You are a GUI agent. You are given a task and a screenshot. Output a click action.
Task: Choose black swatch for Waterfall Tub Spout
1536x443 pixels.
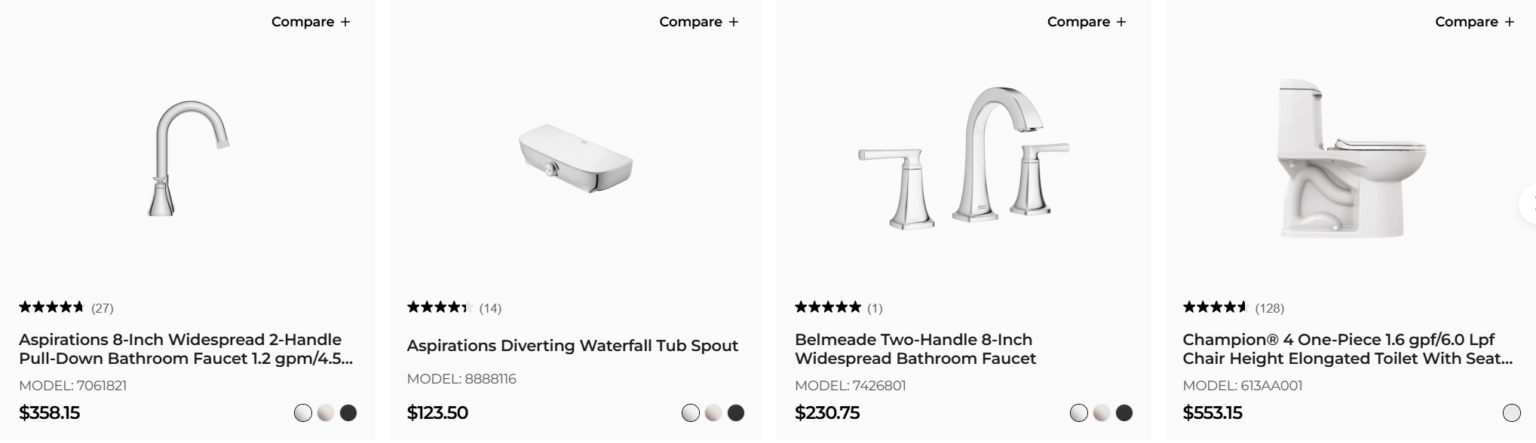pos(736,413)
